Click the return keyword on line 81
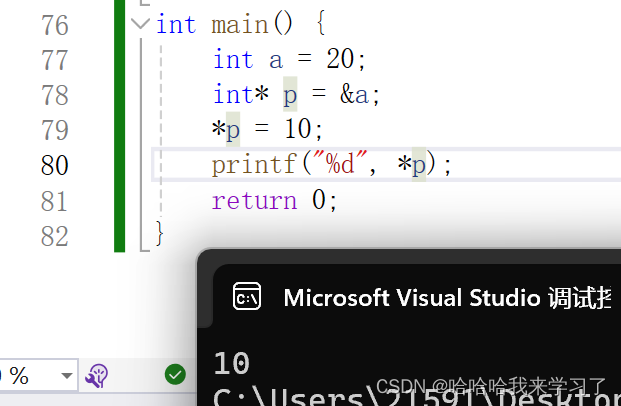The width and height of the screenshot is (621, 406). (x=254, y=200)
